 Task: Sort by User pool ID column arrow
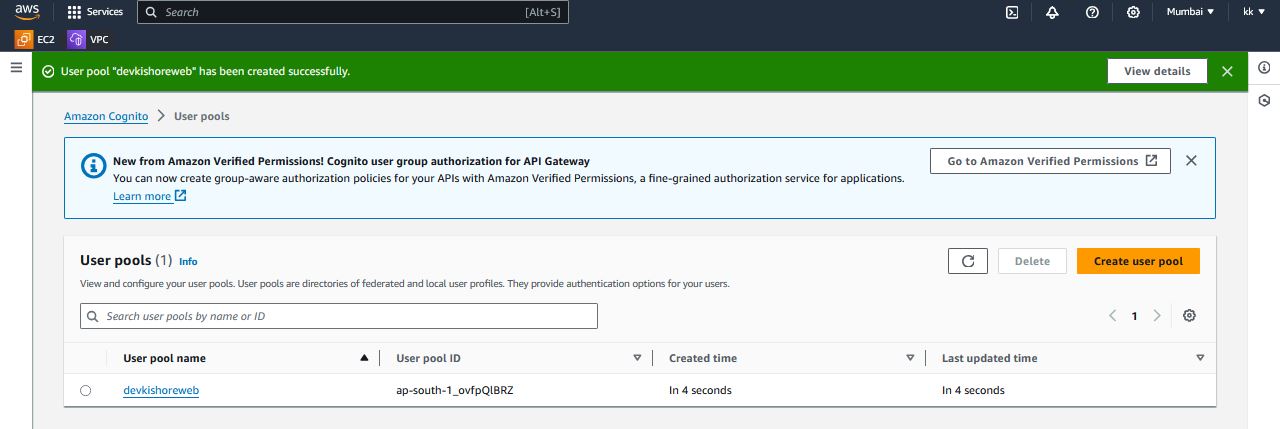point(637,358)
